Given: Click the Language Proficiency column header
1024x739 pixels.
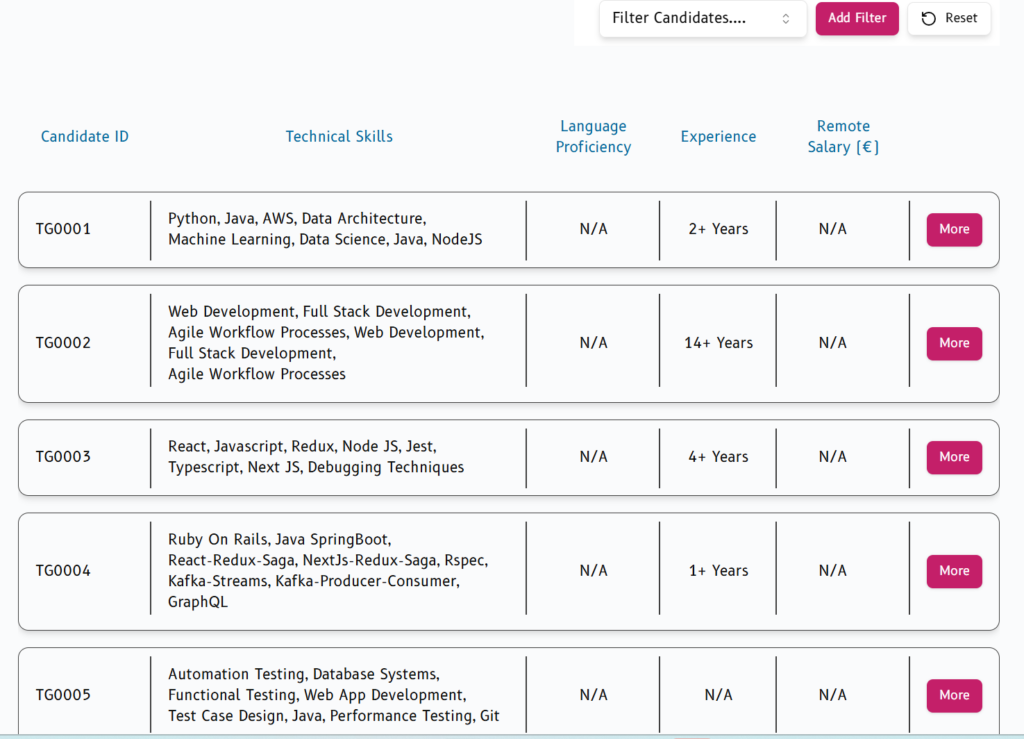Looking at the screenshot, I should click(x=593, y=136).
